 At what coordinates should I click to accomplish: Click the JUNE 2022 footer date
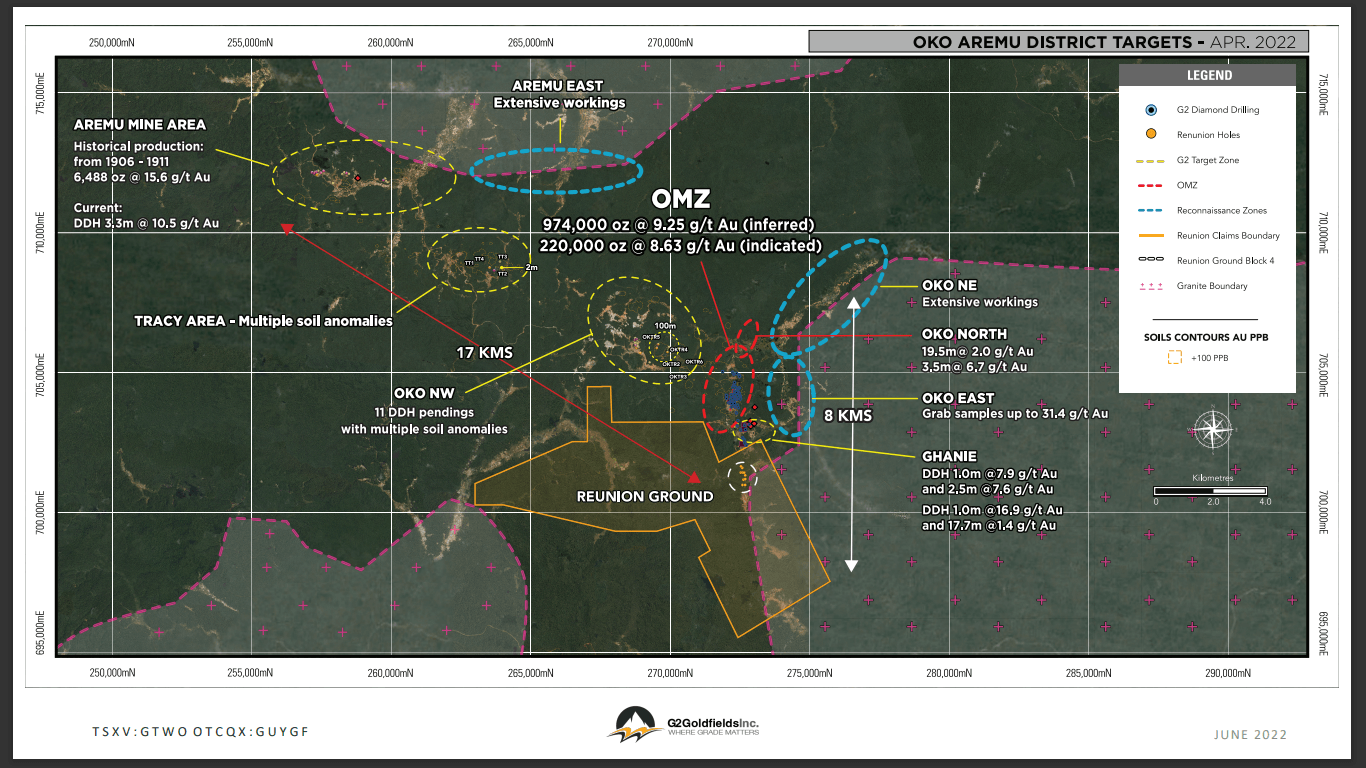point(1250,735)
